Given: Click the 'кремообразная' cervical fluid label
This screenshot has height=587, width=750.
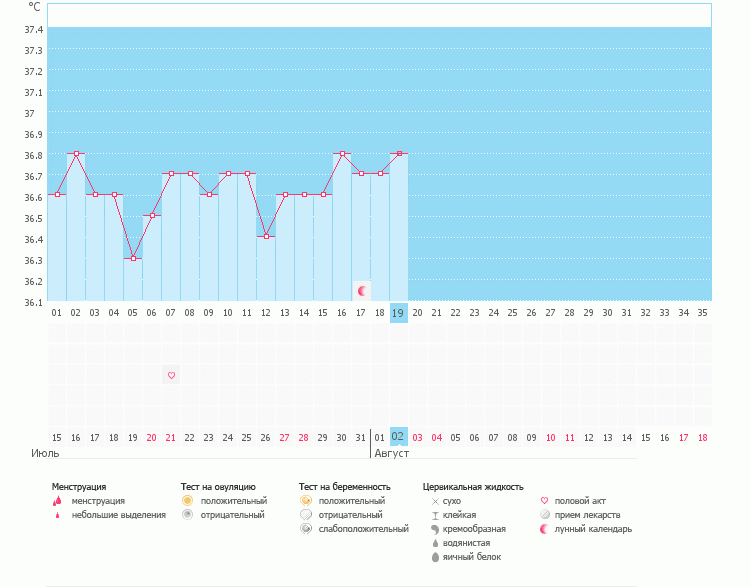Looking at the screenshot, I should coord(474,529).
